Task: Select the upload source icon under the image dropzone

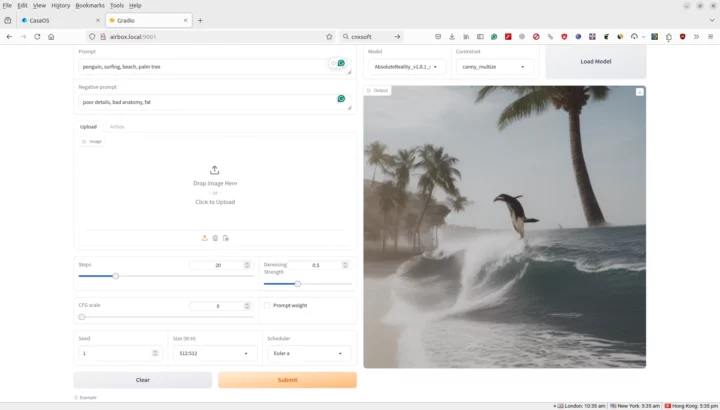Action: [205, 238]
